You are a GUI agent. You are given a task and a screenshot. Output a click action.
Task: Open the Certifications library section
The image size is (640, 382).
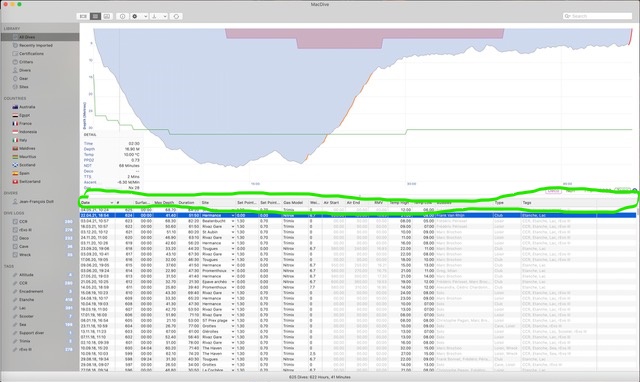coord(31,53)
